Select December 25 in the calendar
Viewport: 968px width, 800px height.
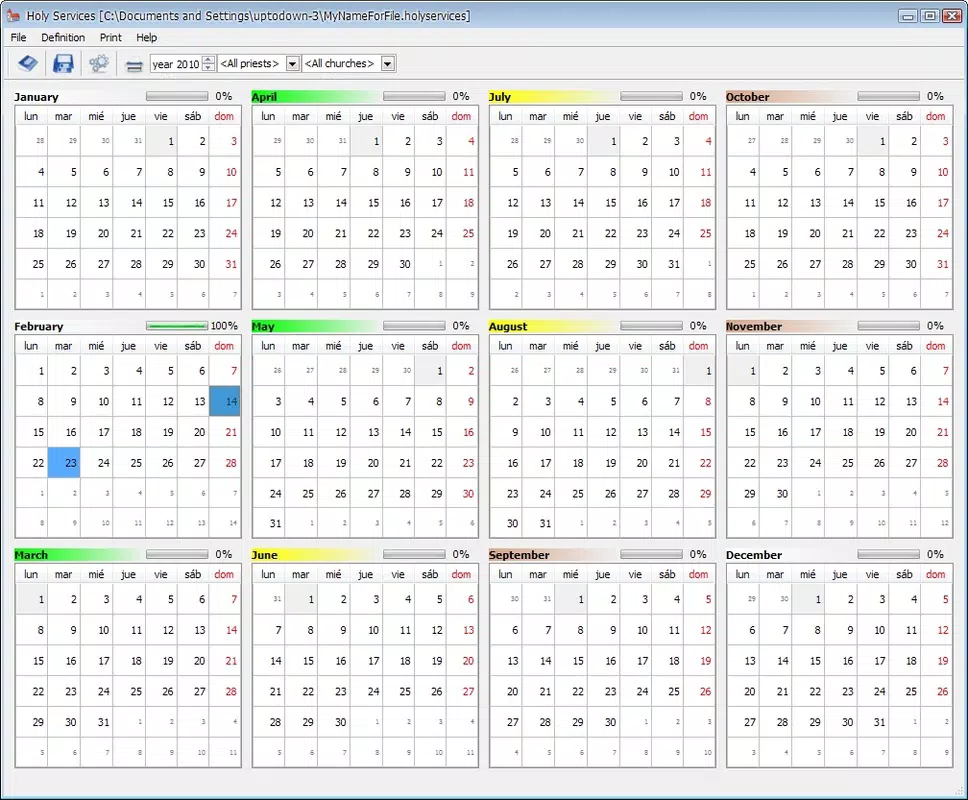coord(904,692)
